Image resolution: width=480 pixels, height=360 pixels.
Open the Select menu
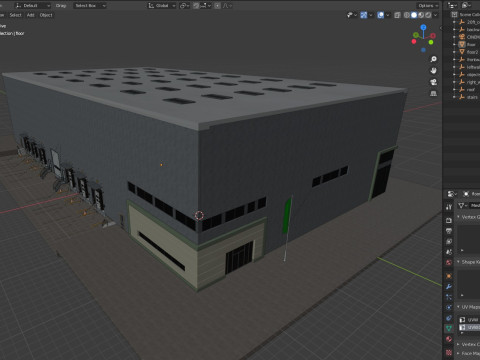point(15,15)
